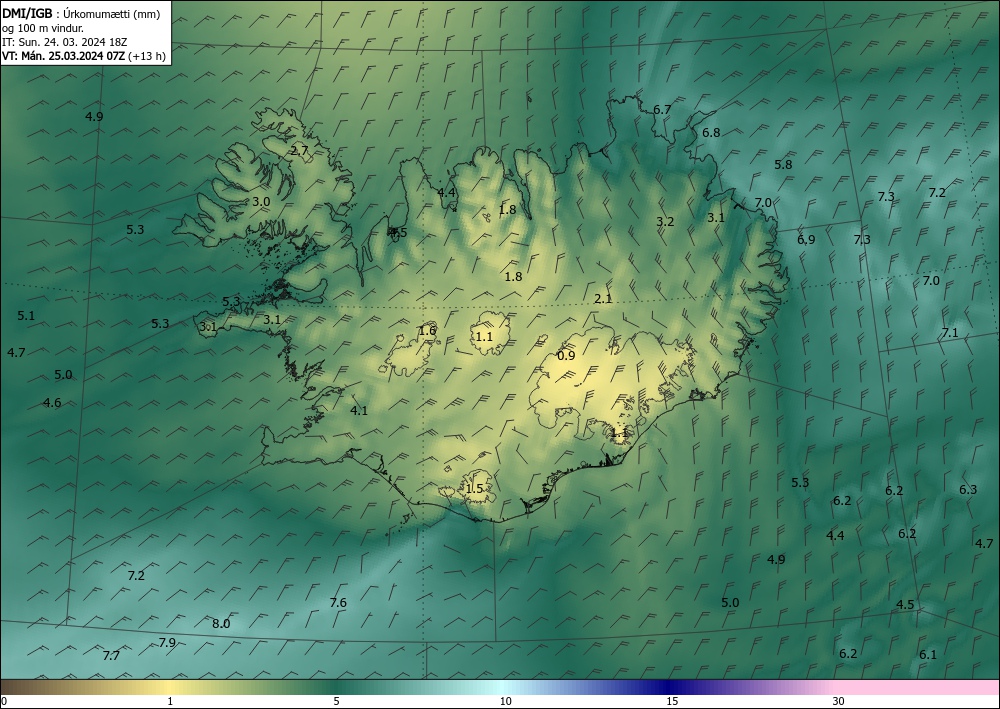Click the 1.1 value on Hofsjökull glacier
The image size is (1000, 709).
pos(485,336)
